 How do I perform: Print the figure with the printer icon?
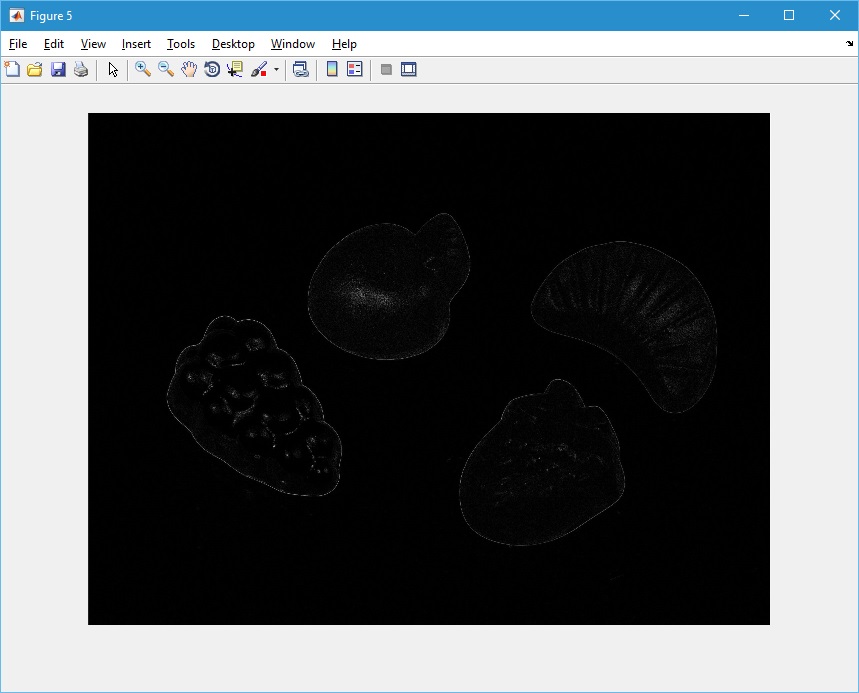81,69
